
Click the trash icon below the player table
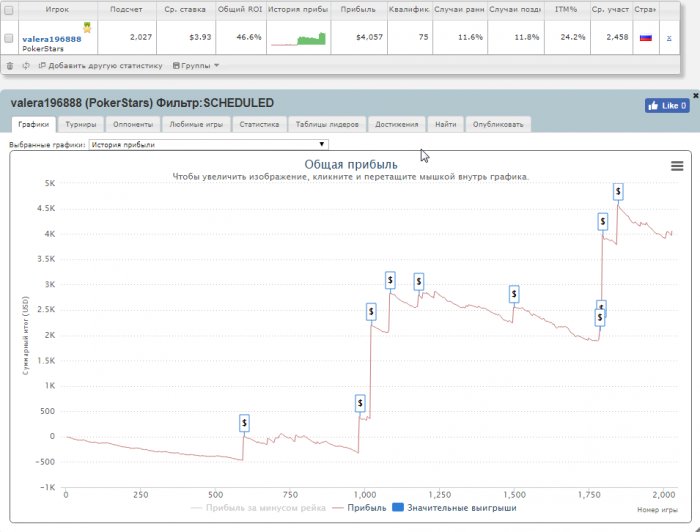coord(10,66)
